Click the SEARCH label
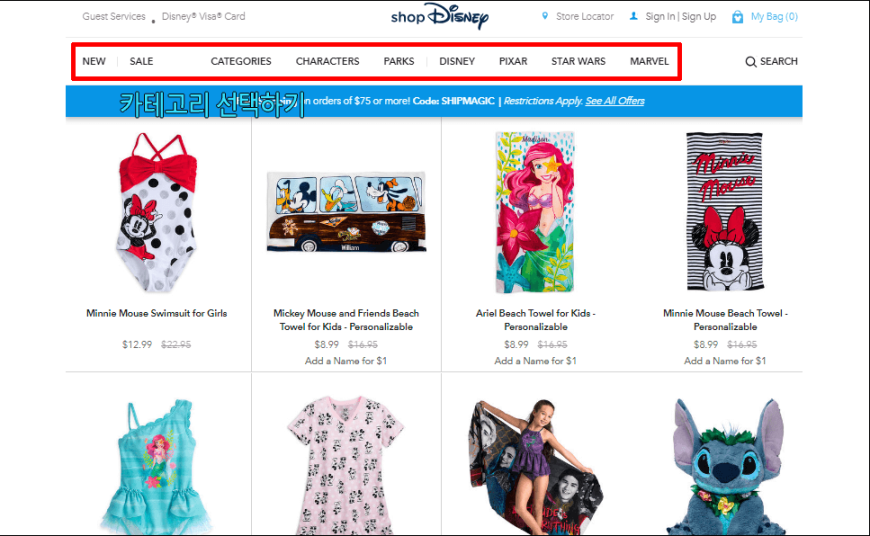870x536 pixels. (x=778, y=61)
